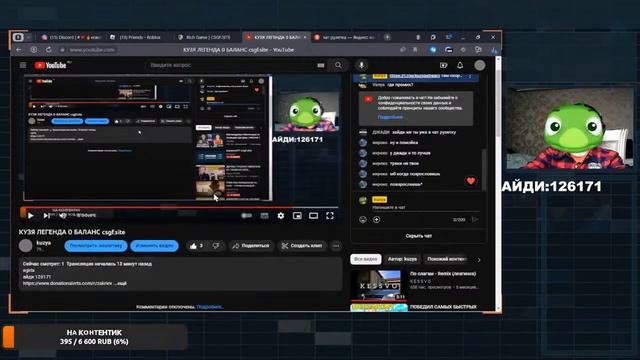Image resolution: width=640 pixels, height=360 pixels.
Task: Open the donationalerts link in description
Action: pyautogui.click(x=68, y=283)
